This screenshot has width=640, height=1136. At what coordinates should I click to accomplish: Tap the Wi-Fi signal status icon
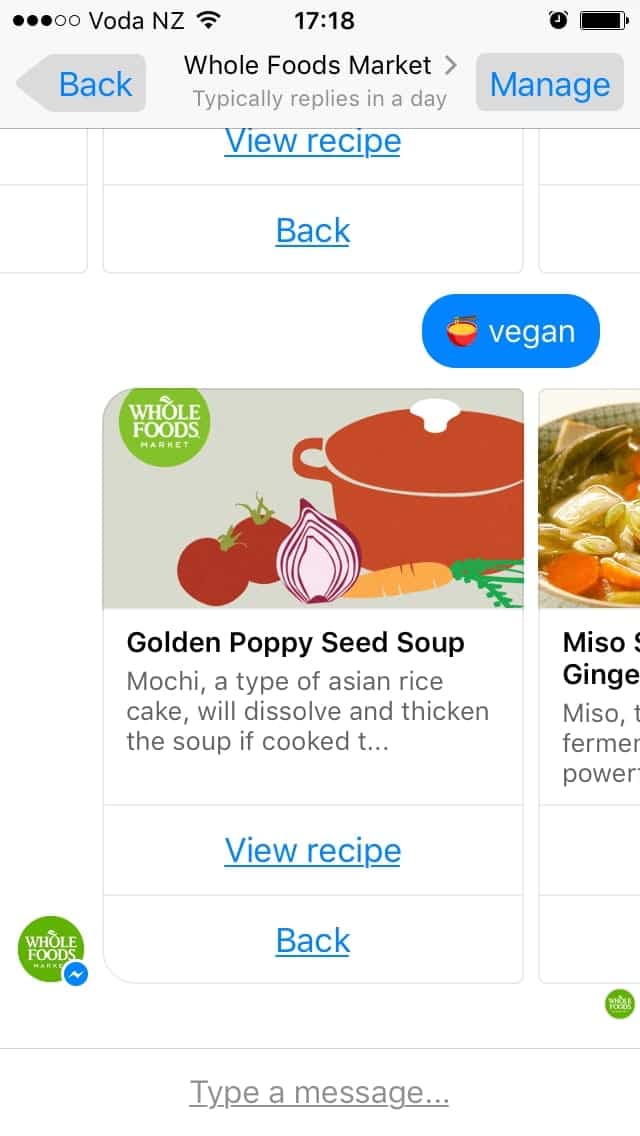[208, 20]
